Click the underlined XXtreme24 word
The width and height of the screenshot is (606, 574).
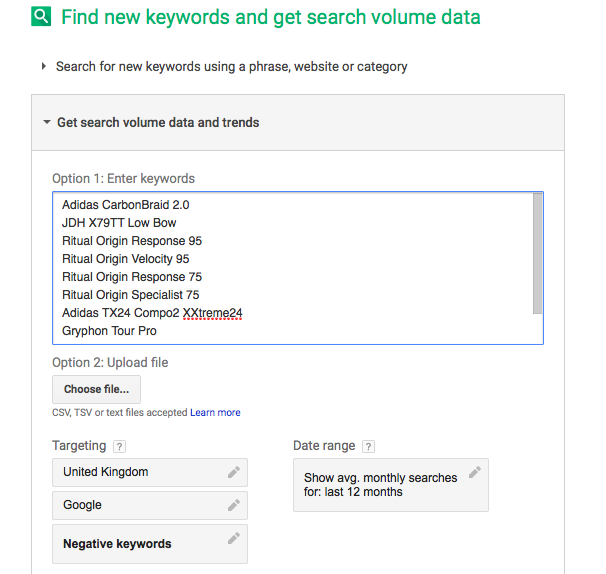coord(213,313)
